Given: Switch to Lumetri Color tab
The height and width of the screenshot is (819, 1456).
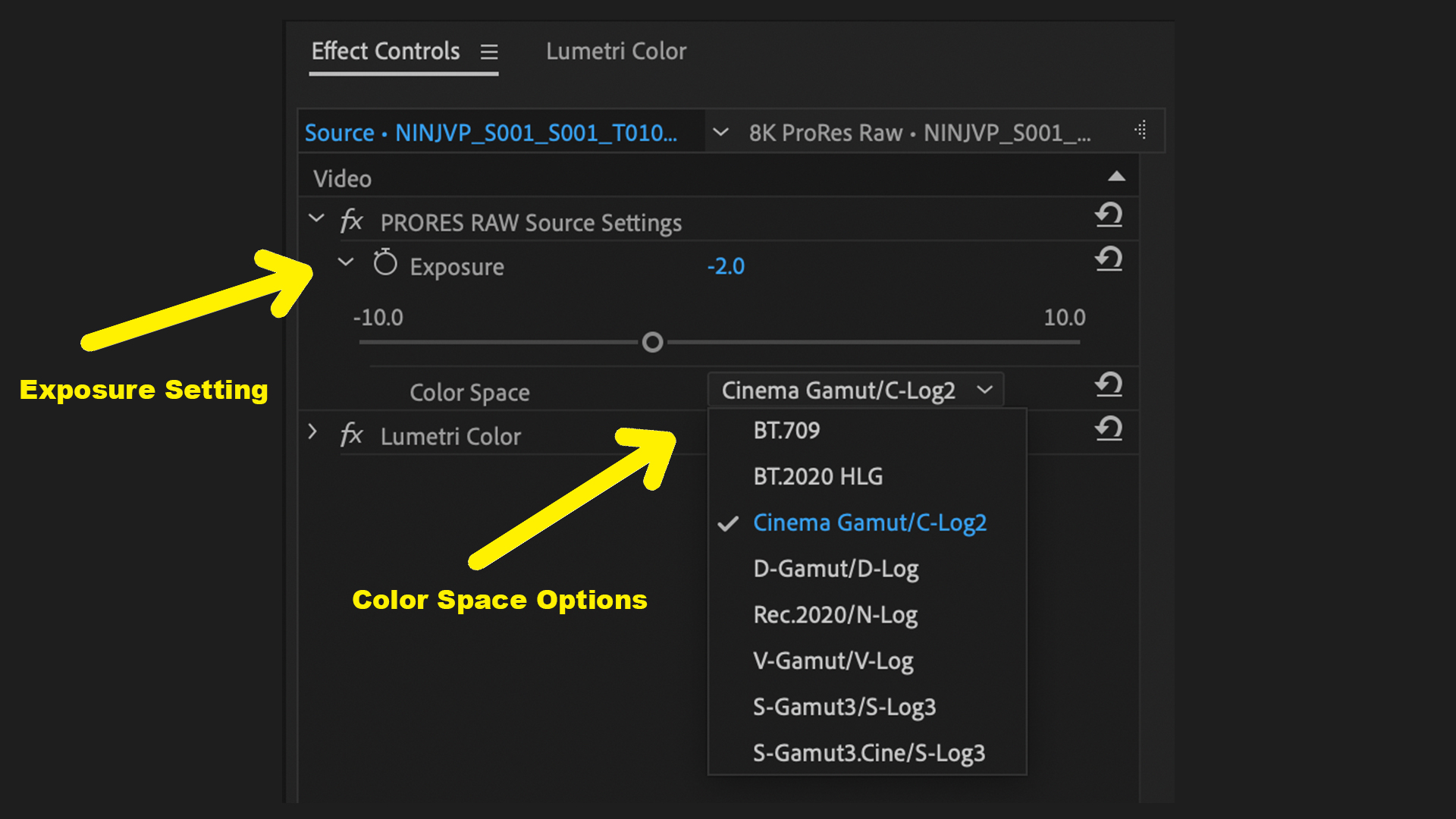Looking at the screenshot, I should click(x=616, y=52).
